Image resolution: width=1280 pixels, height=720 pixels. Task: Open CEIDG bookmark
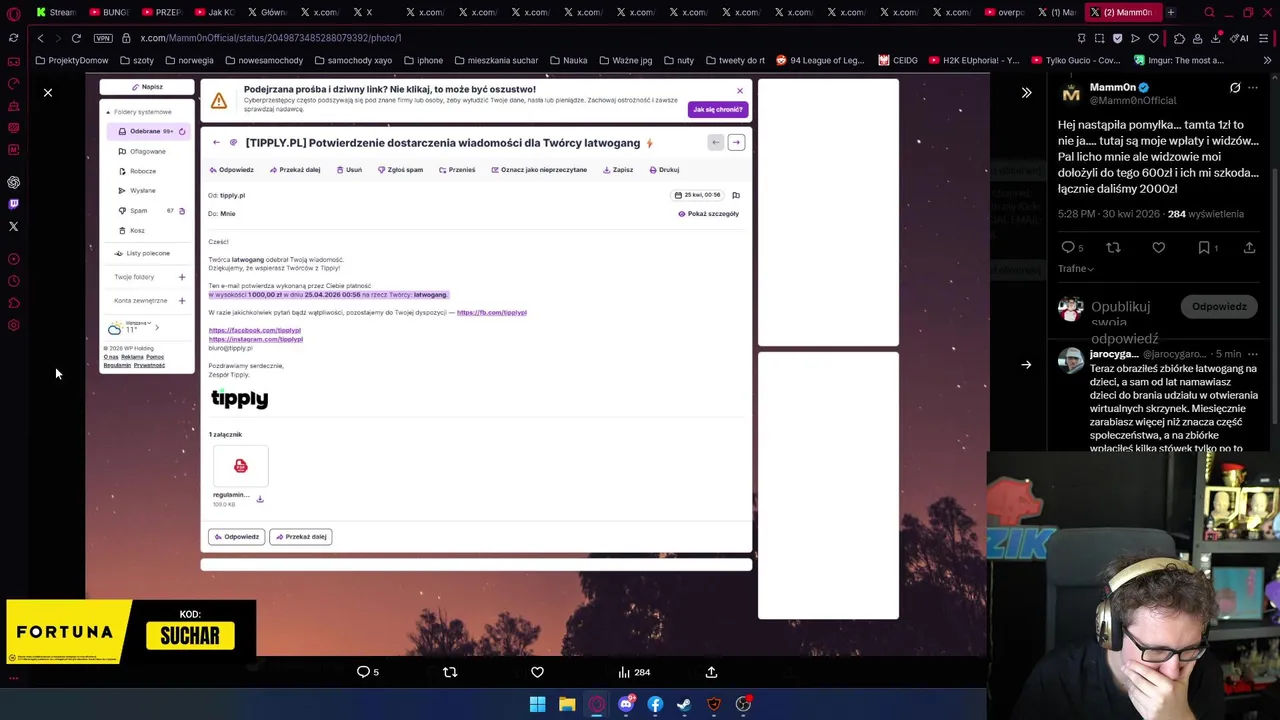pyautogui.click(x=898, y=60)
